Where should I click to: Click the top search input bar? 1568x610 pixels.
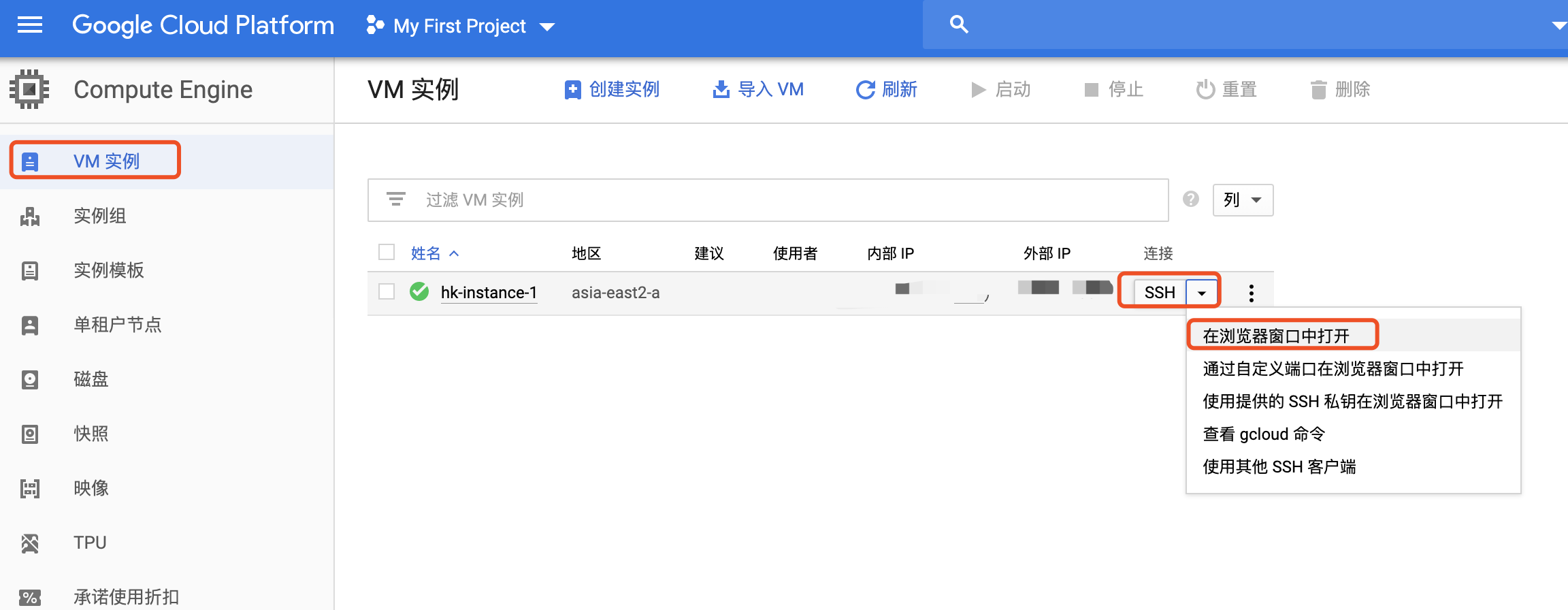1245,25
